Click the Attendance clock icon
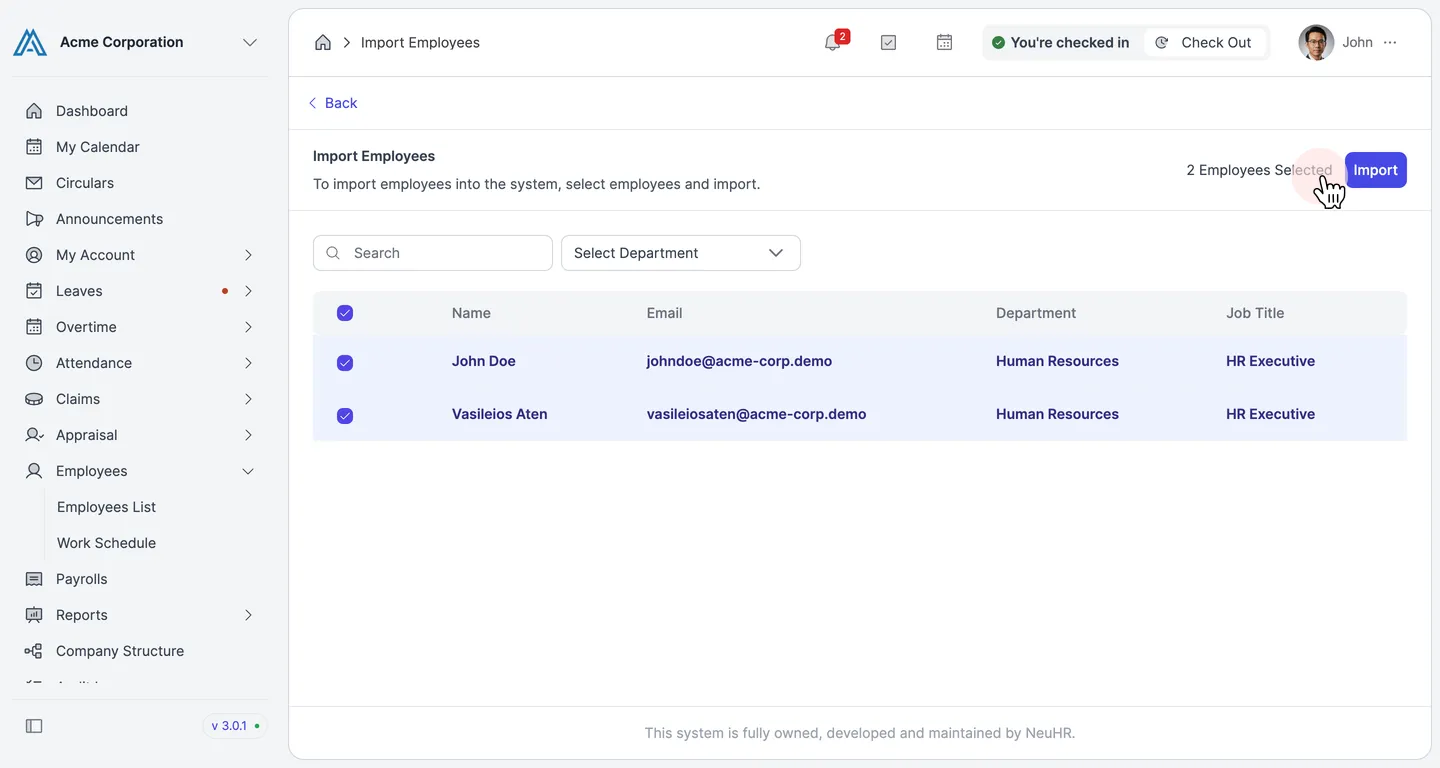Viewport: 1440px width, 768px height. tap(34, 363)
